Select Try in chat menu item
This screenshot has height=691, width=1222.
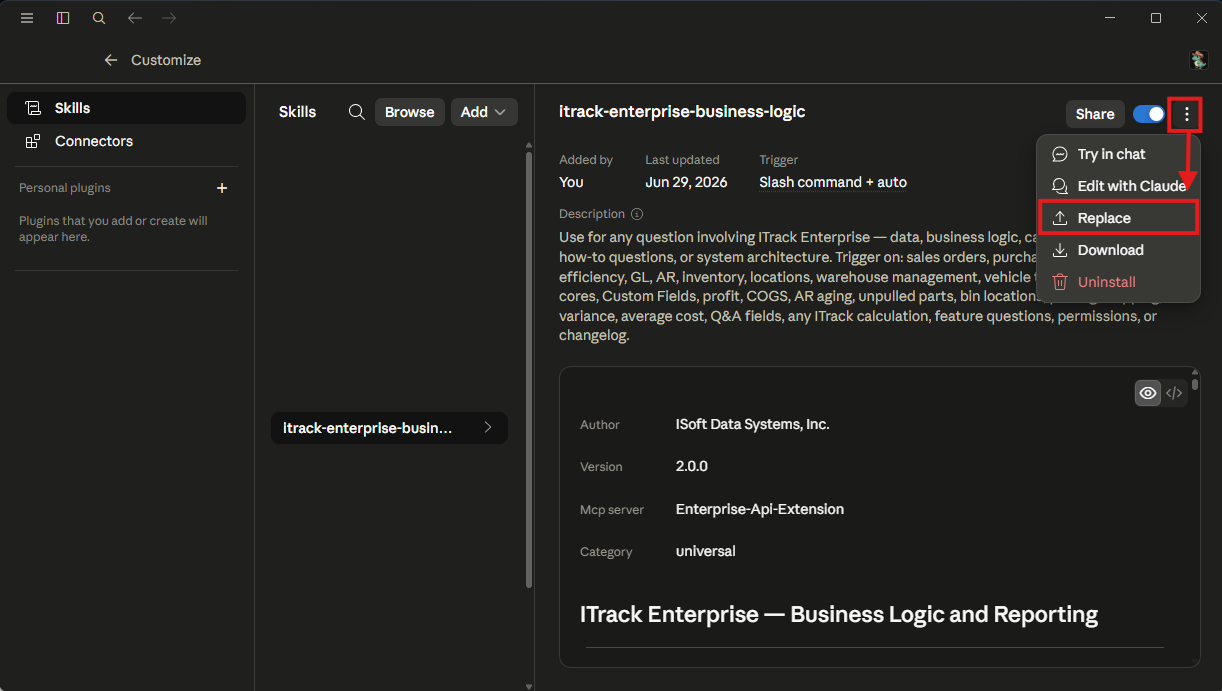point(1118,154)
